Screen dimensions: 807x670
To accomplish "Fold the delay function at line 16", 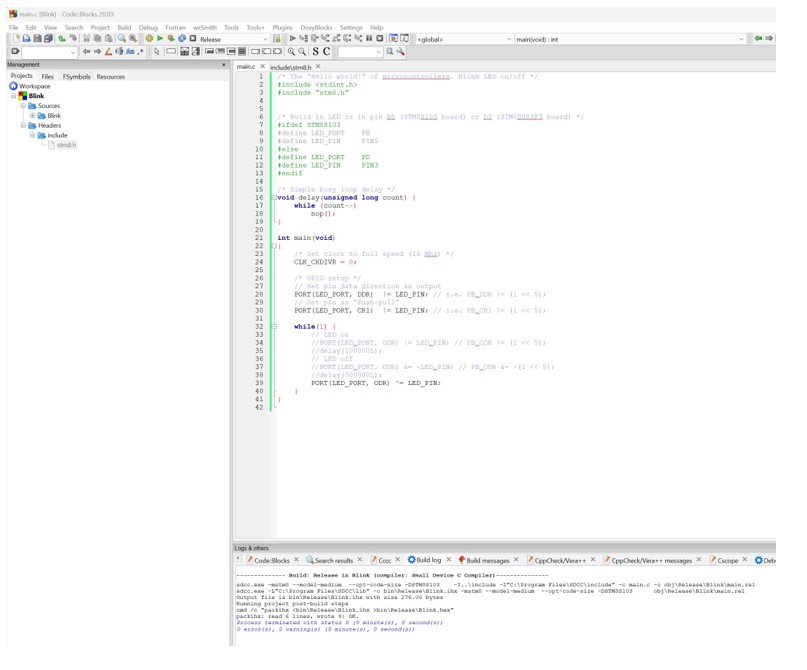I will (x=274, y=198).
